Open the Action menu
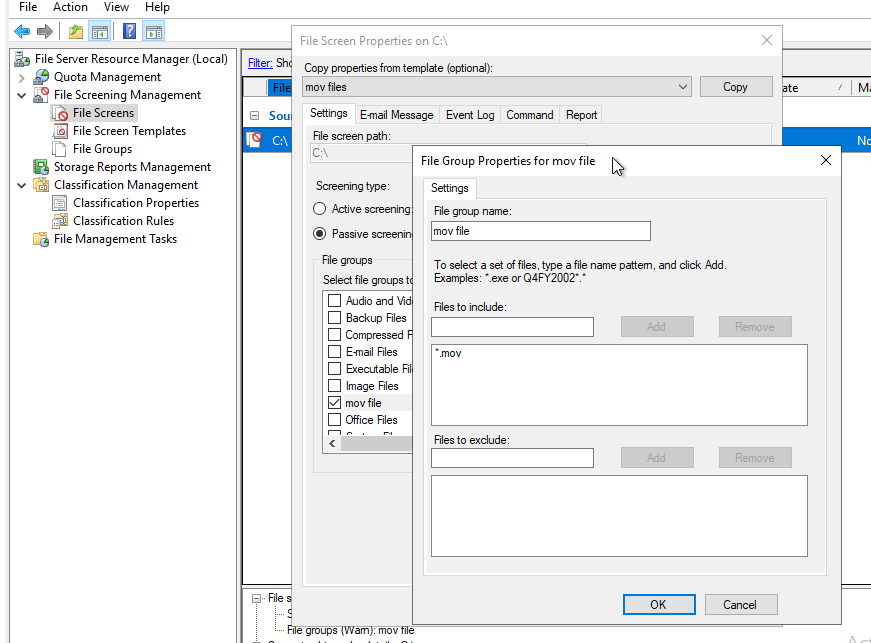Viewport: 871px width, 643px height. [x=70, y=7]
